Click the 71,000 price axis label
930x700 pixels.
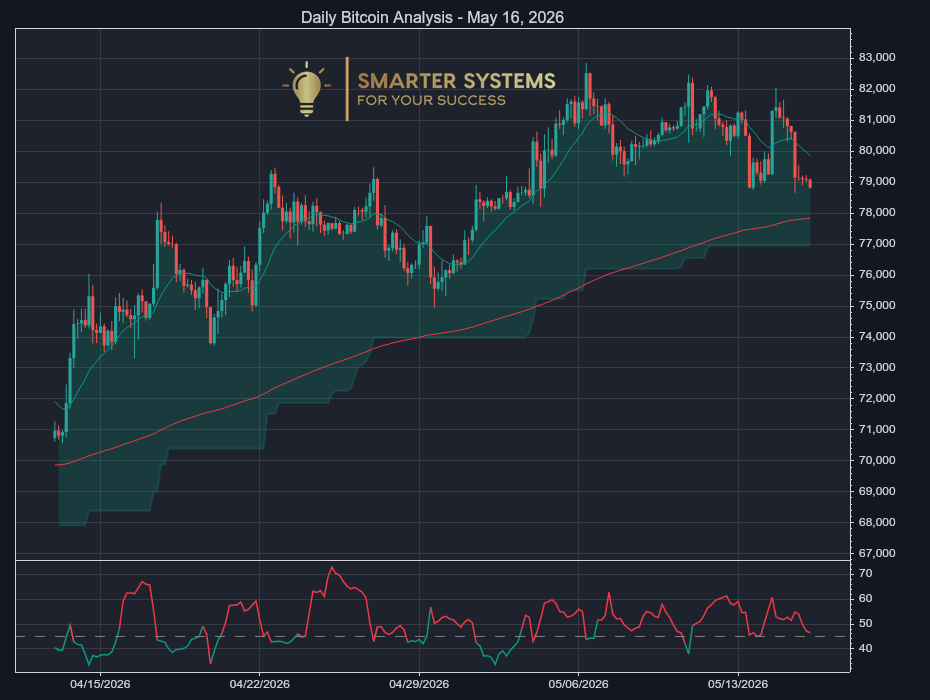pos(877,429)
